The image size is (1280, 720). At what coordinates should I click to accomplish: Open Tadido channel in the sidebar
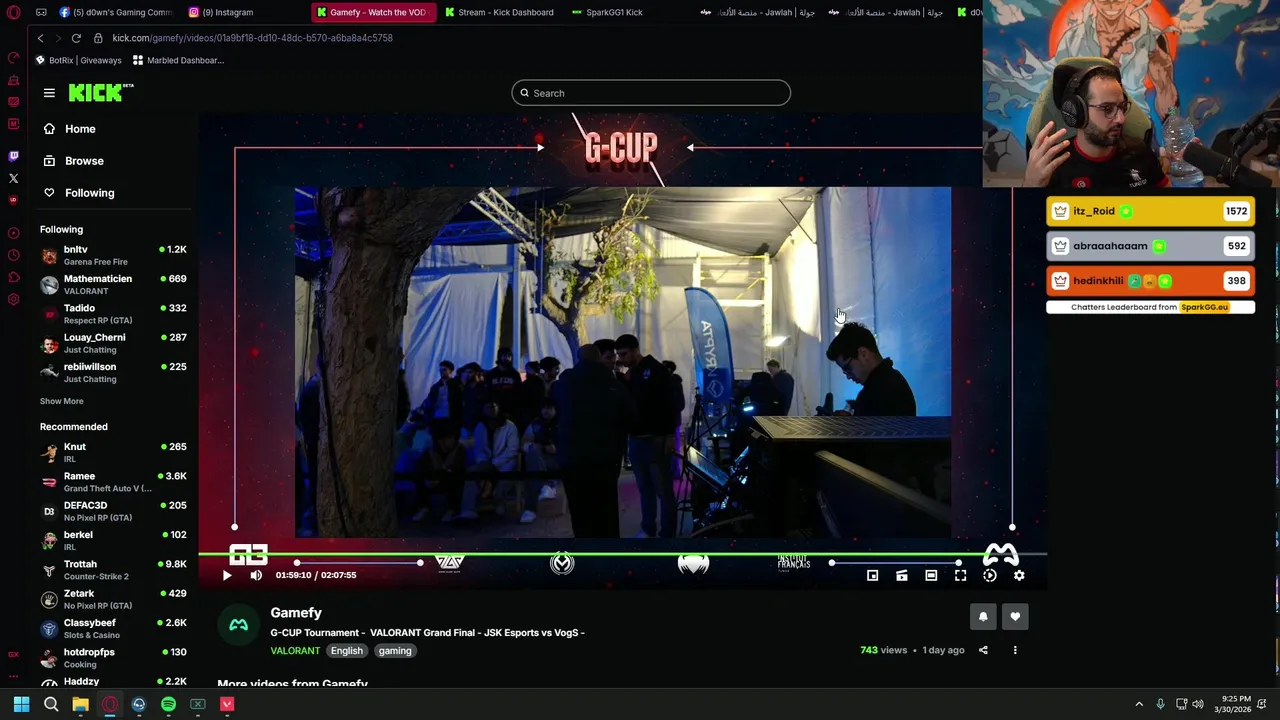click(x=113, y=313)
